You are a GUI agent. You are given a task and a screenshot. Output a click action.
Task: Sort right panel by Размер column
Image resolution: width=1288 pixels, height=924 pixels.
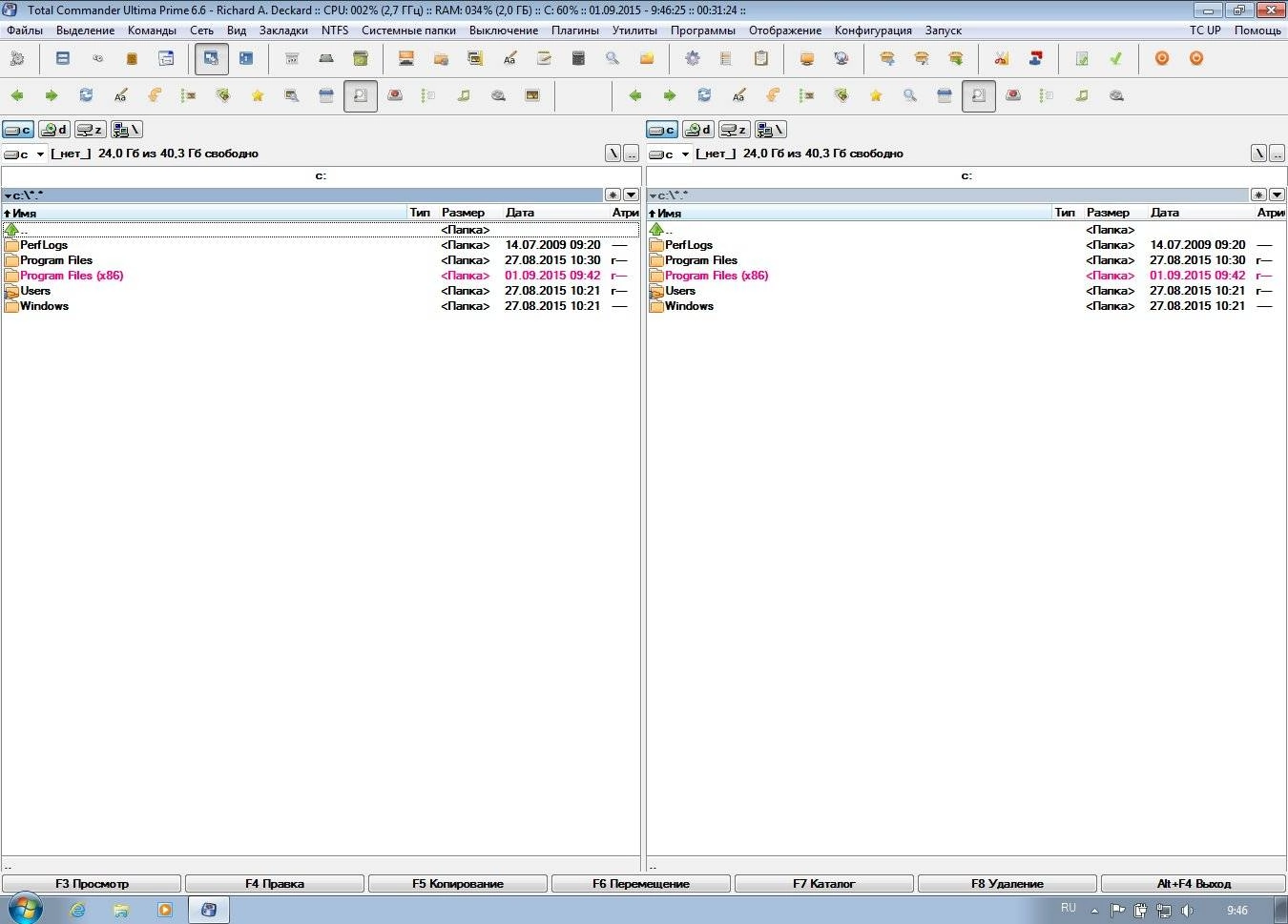point(1115,213)
